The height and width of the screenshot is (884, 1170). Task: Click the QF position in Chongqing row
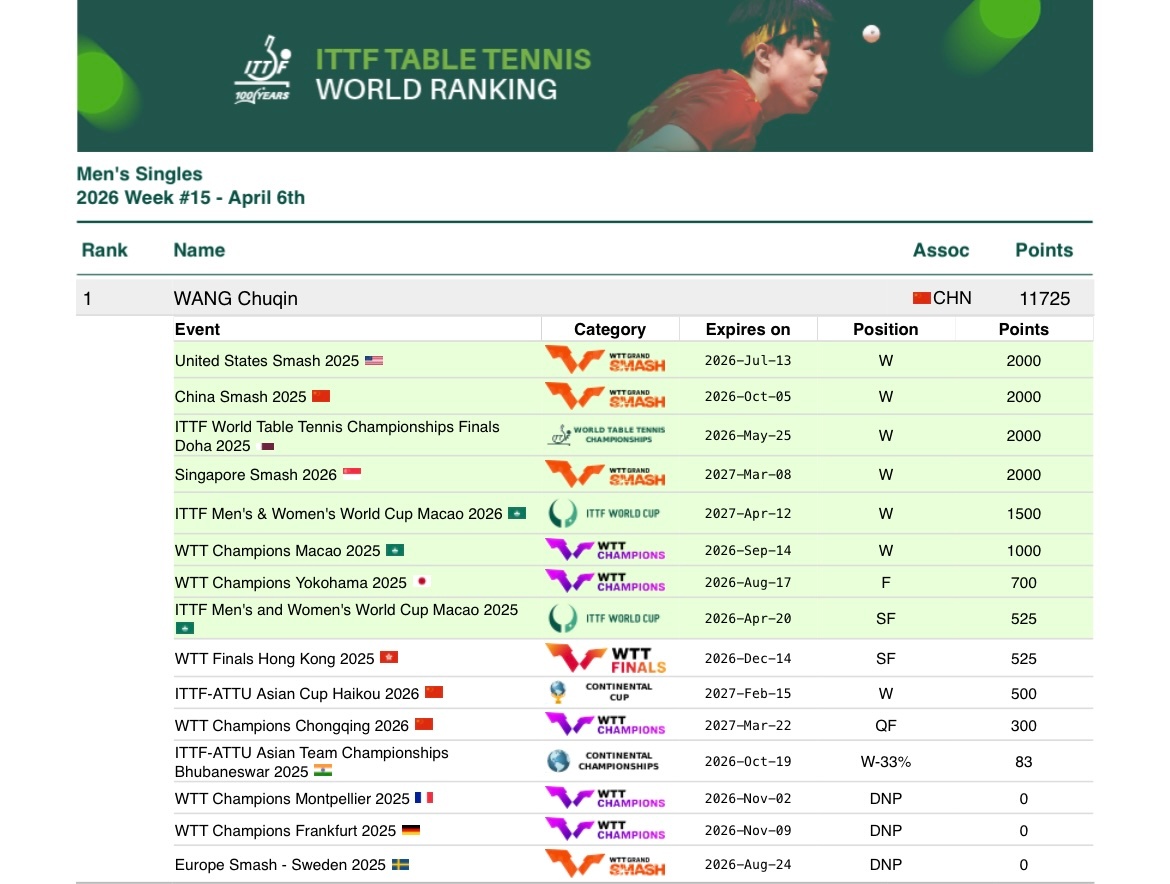(x=886, y=725)
